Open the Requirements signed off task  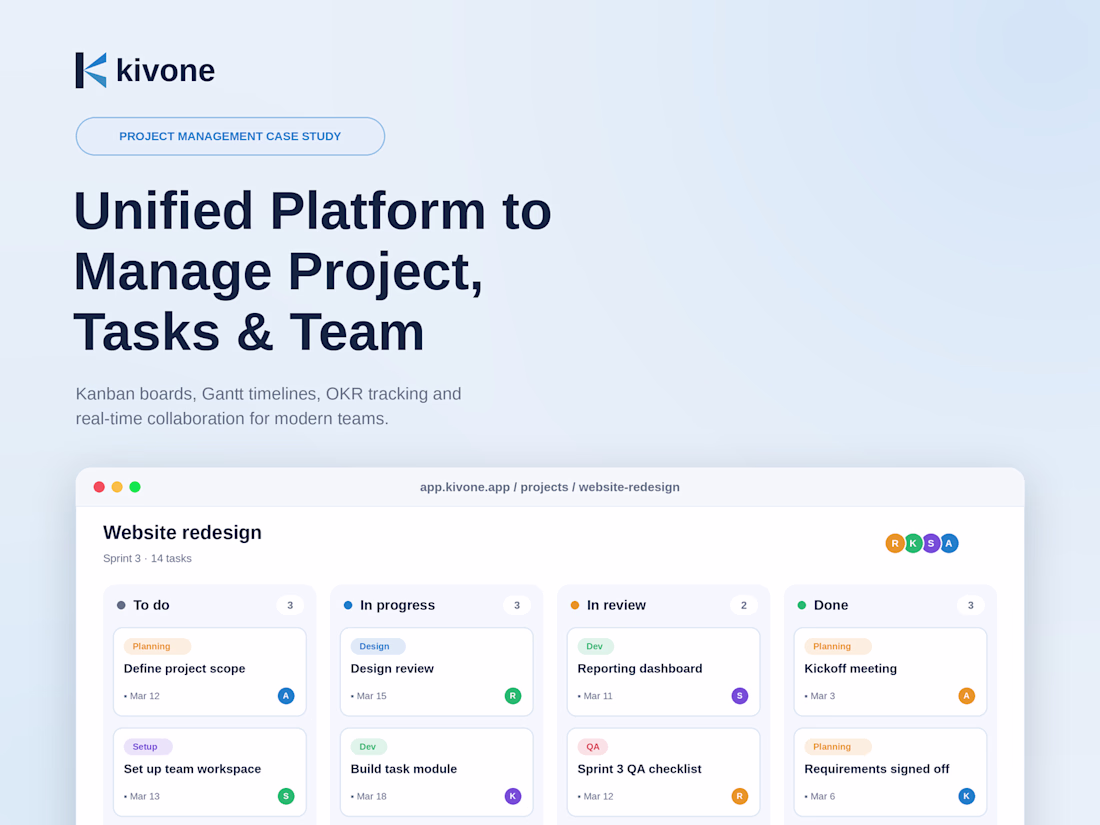pyautogui.click(x=890, y=772)
